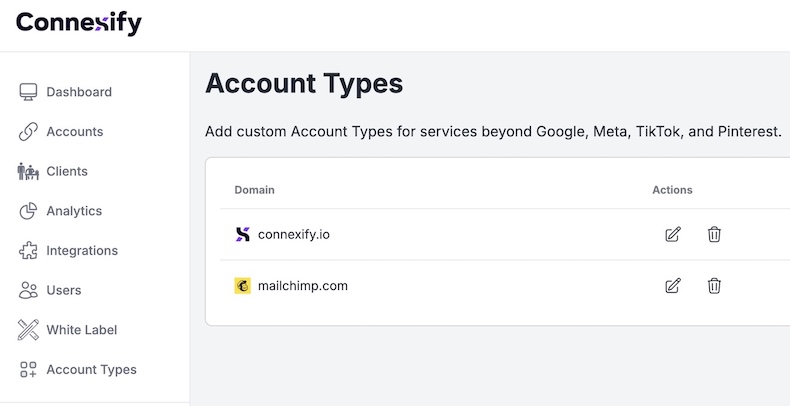Delete the mailchimp.com entry with trash icon

(714, 286)
